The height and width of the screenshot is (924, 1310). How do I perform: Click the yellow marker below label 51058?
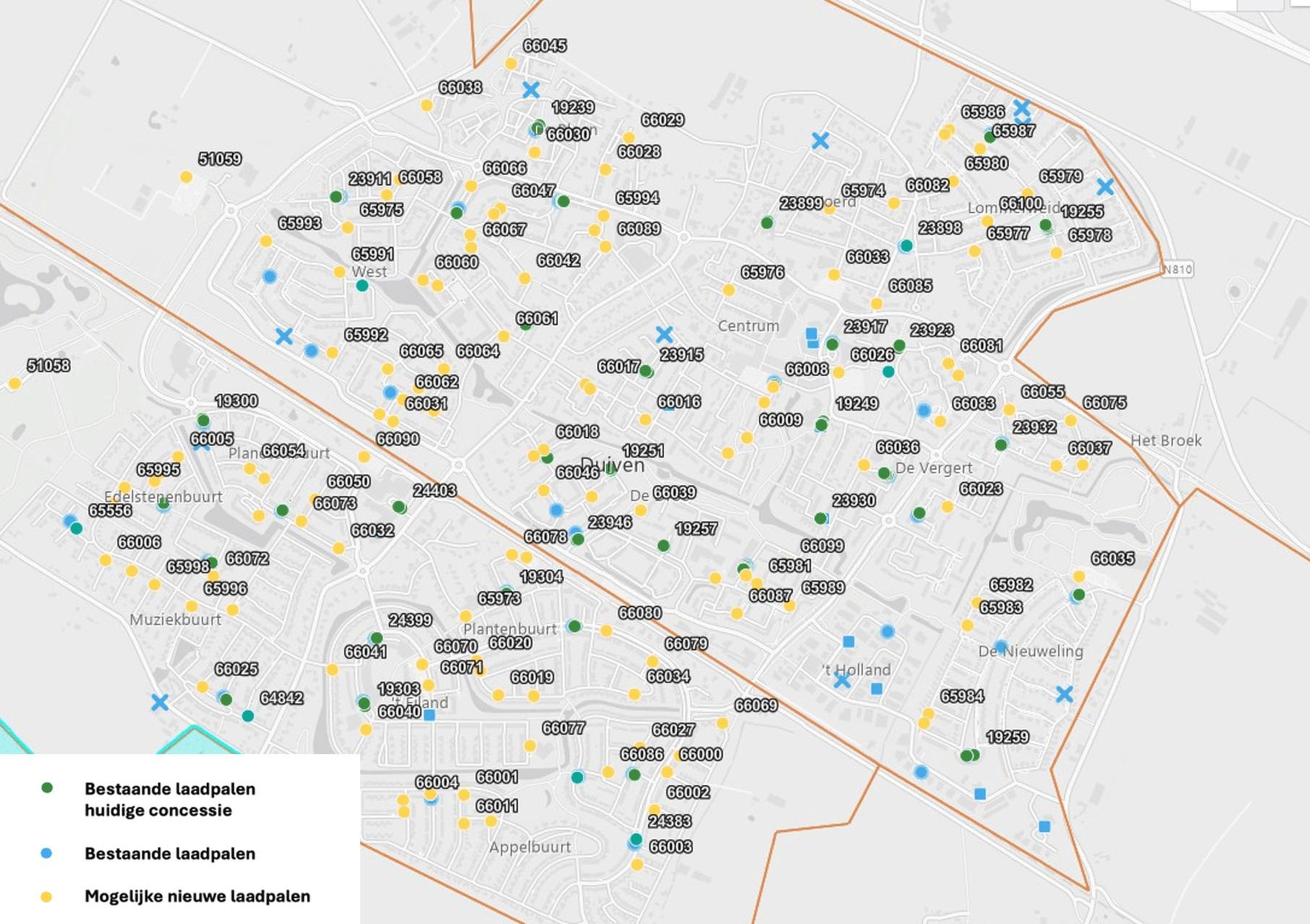[14, 384]
